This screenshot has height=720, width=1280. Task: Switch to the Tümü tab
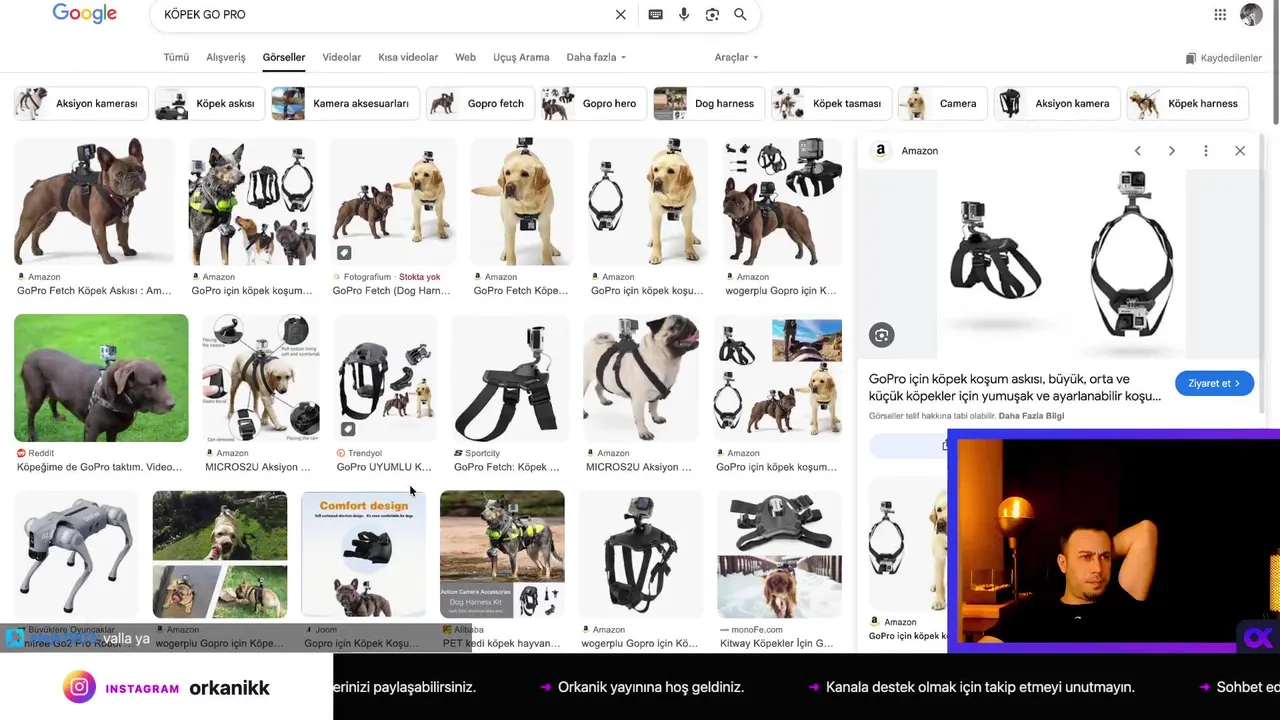click(x=176, y=58)
